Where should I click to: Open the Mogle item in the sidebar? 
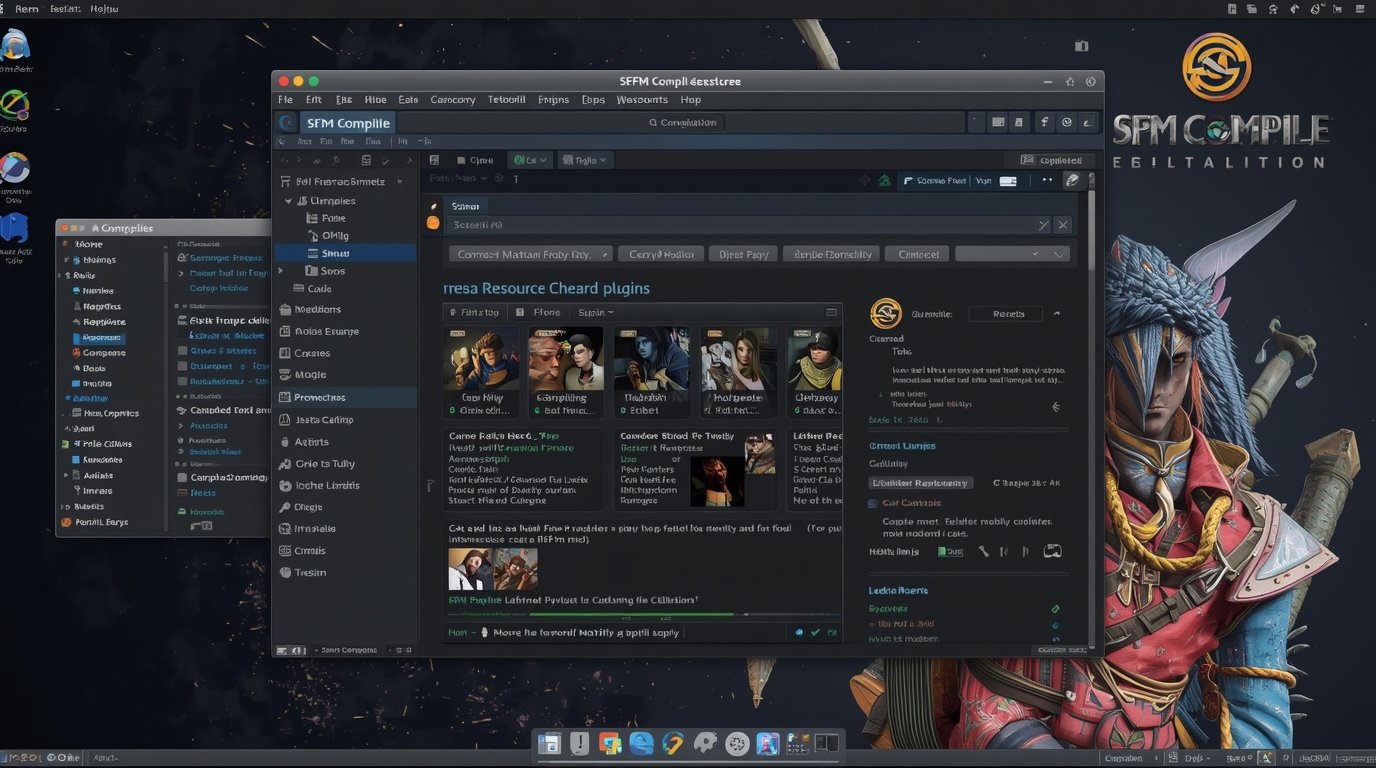click(x=310, y=375)
